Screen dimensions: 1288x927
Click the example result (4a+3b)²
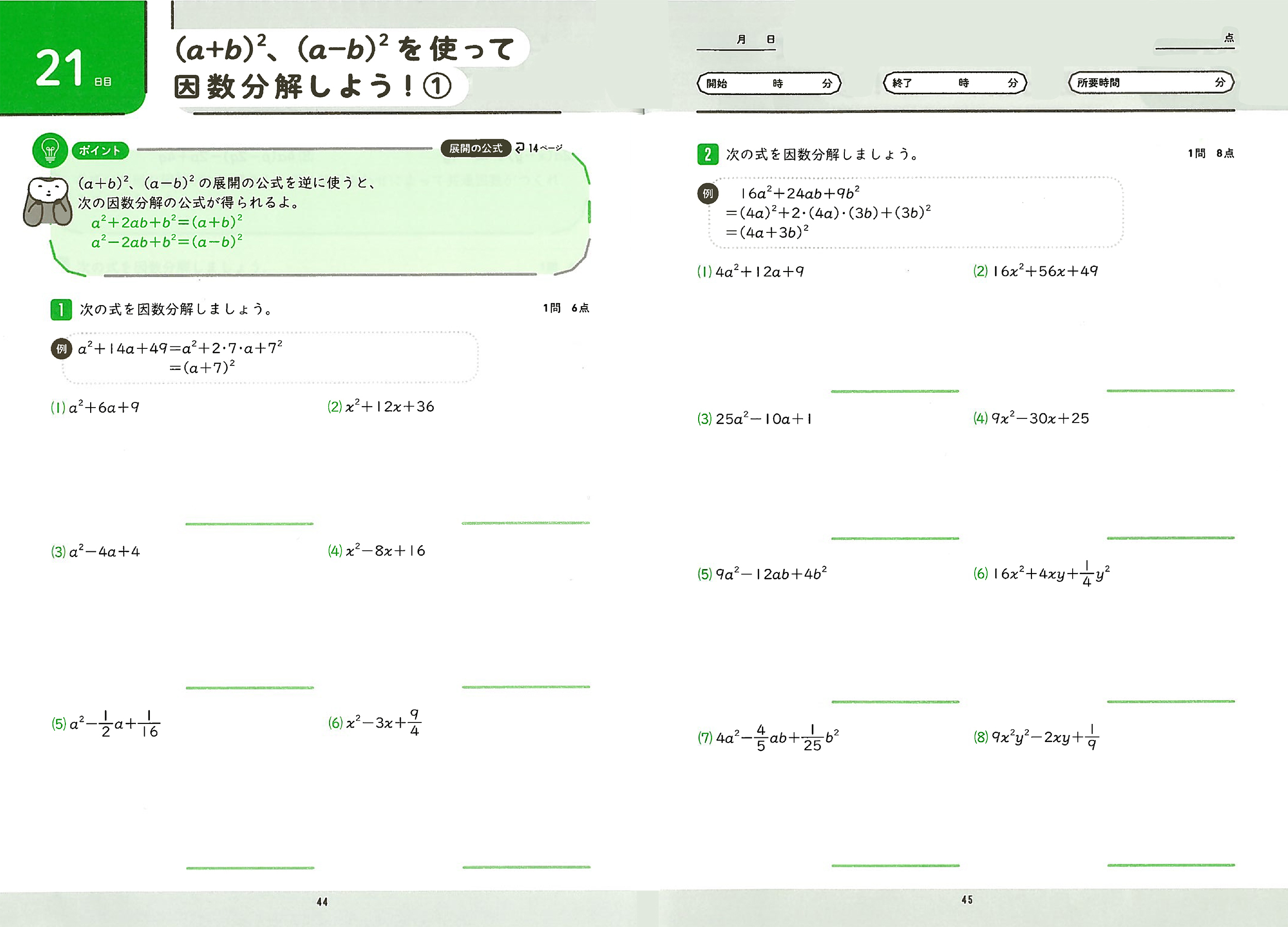[774, 232]
